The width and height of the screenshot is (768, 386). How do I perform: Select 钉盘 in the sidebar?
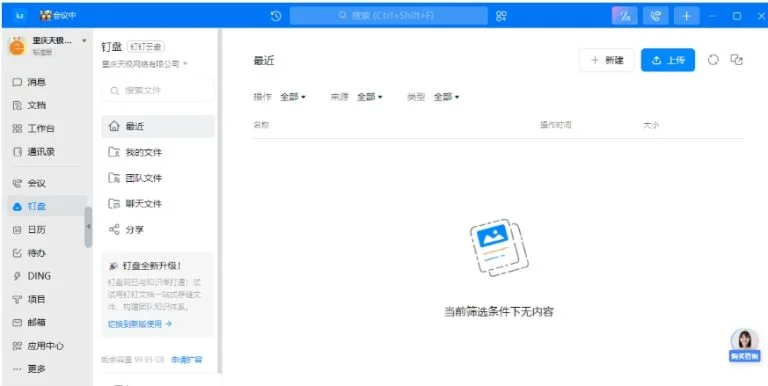click(47, 206)
